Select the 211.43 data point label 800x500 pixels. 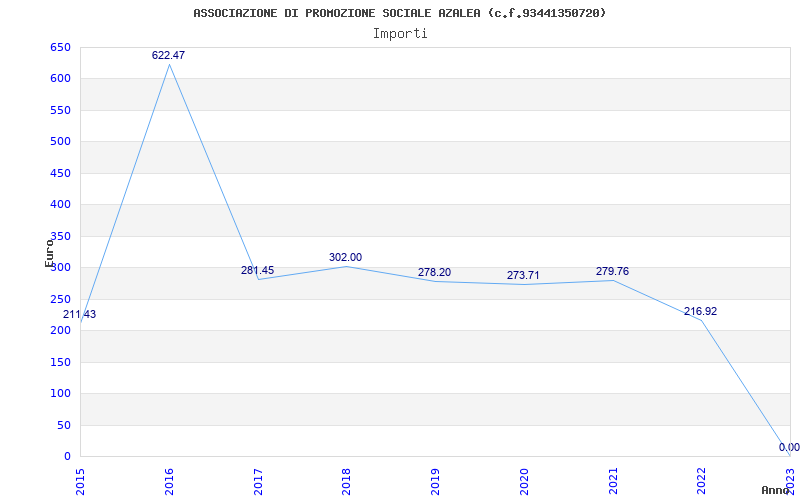(80, 315)
